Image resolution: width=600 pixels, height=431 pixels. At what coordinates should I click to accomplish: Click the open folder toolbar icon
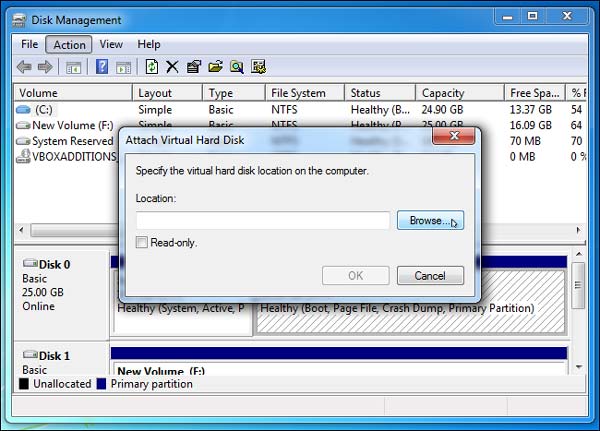click(215, 67)
